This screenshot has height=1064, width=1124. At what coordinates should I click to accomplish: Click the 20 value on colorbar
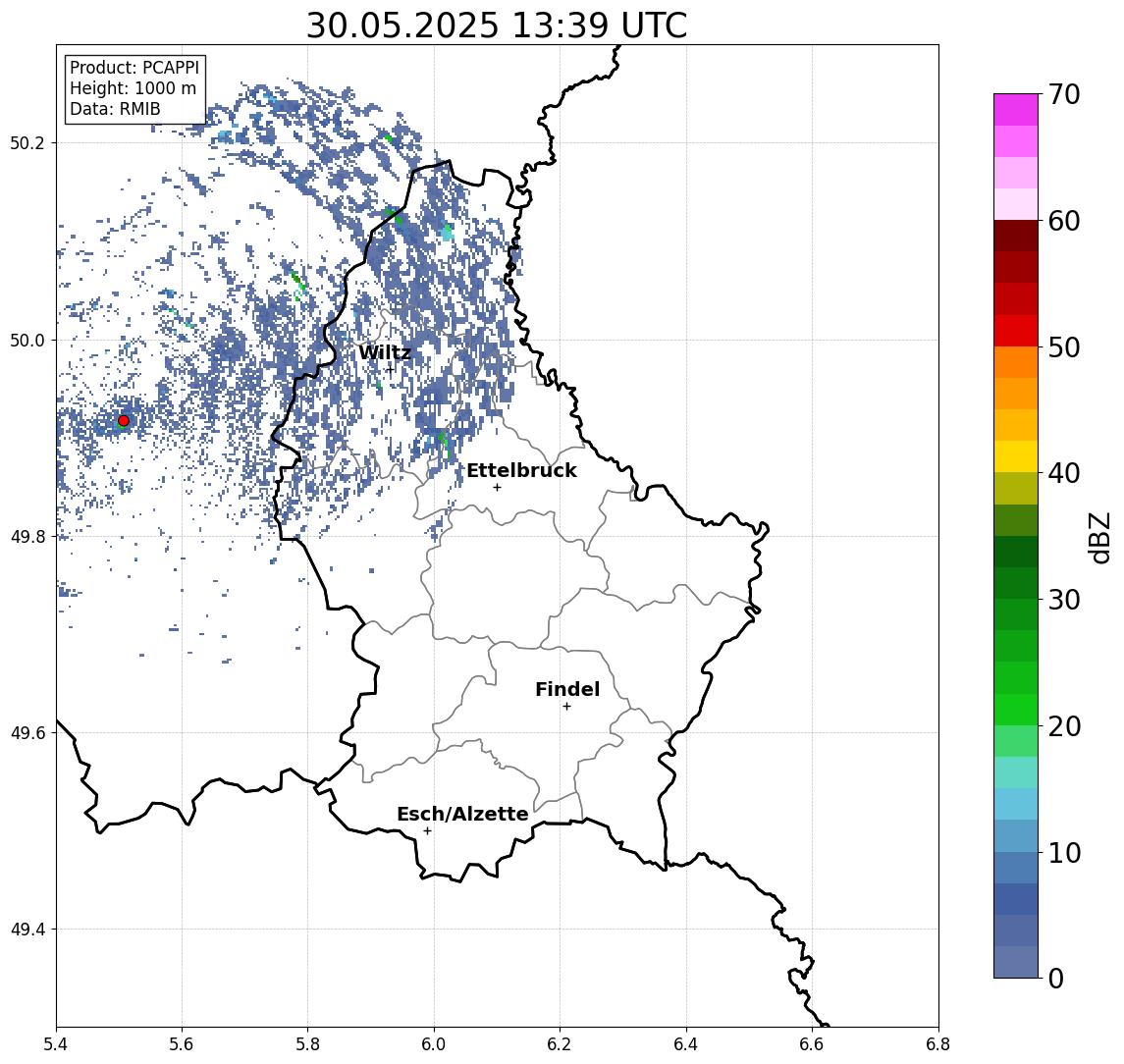click(1063, 726)
